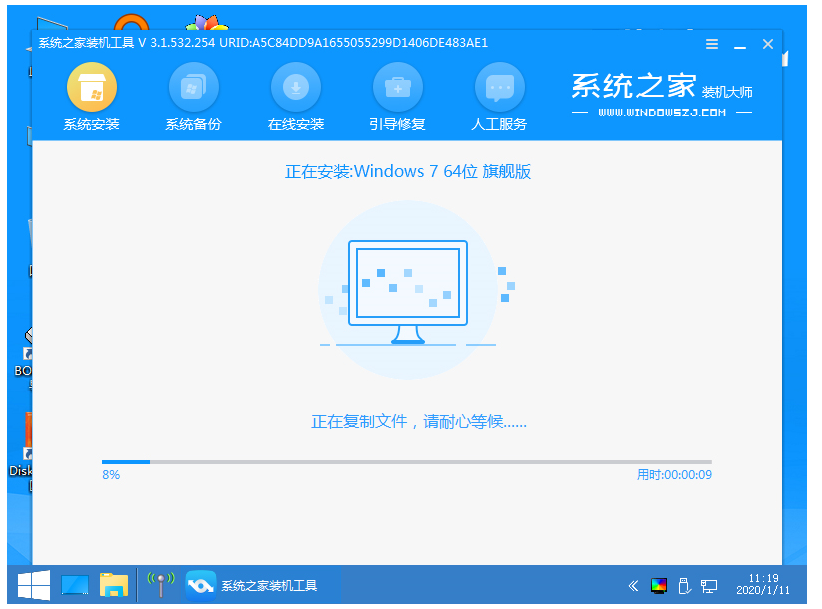Click the network computer tray icon
Image resolution: width=822 pixels, height=609 pixels.
[x=709, y=586]
